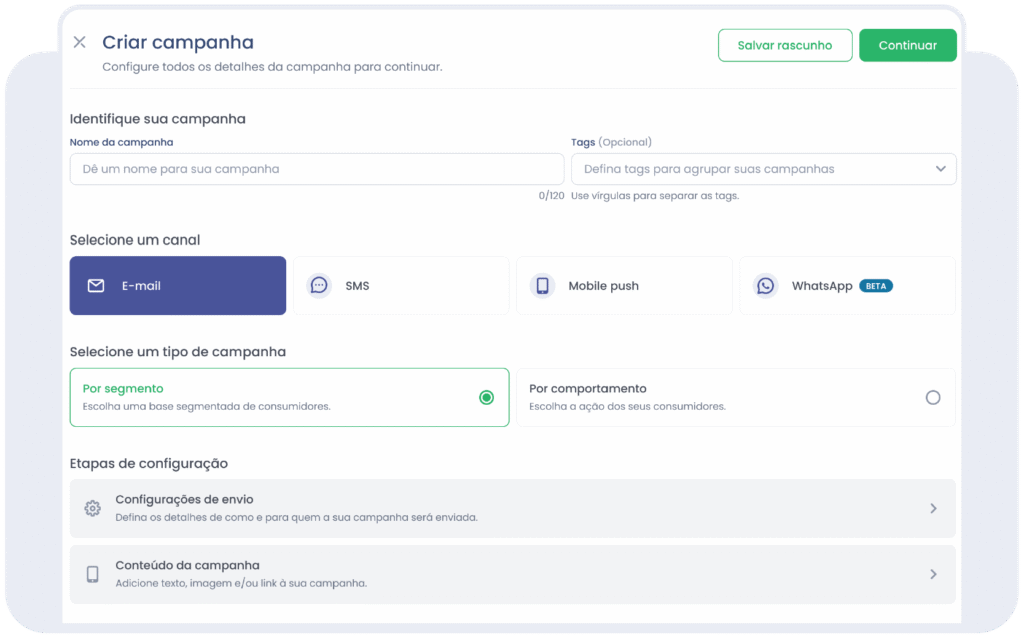The width and height of the screenshot is (1024, 640).
Task: Click the SMS speech bubble icon
Action: [319, 286]
